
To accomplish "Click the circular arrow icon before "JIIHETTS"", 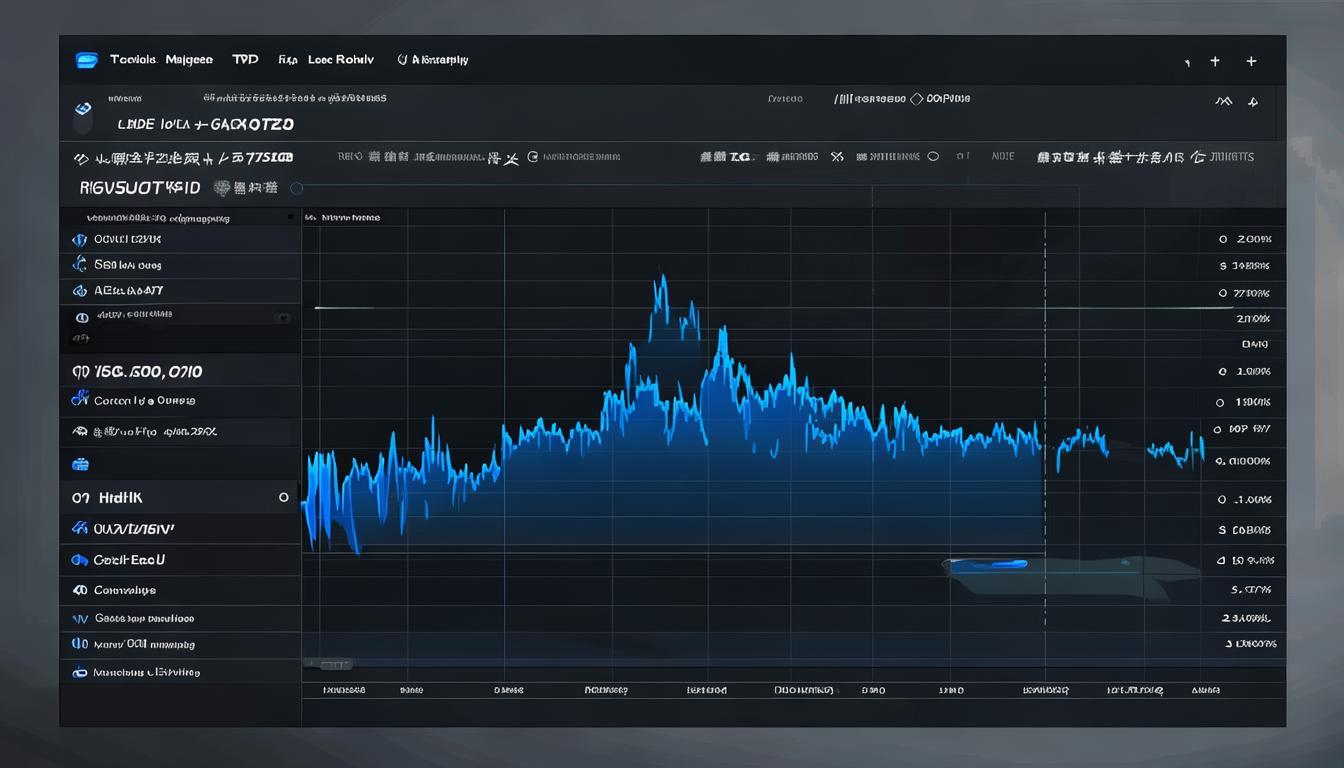I will point(1198,157).
